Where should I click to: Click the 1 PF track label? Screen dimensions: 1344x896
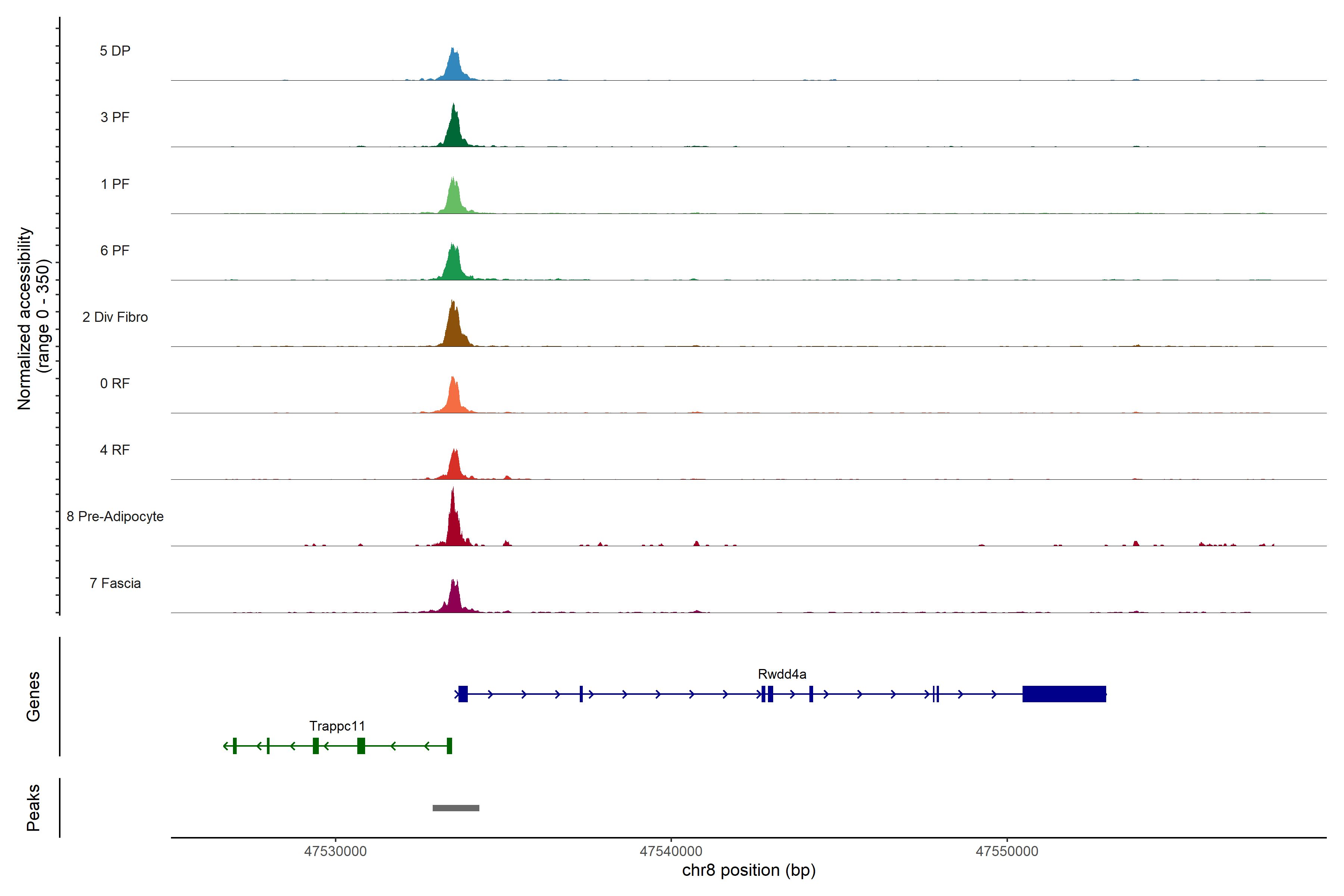point(115,184)
